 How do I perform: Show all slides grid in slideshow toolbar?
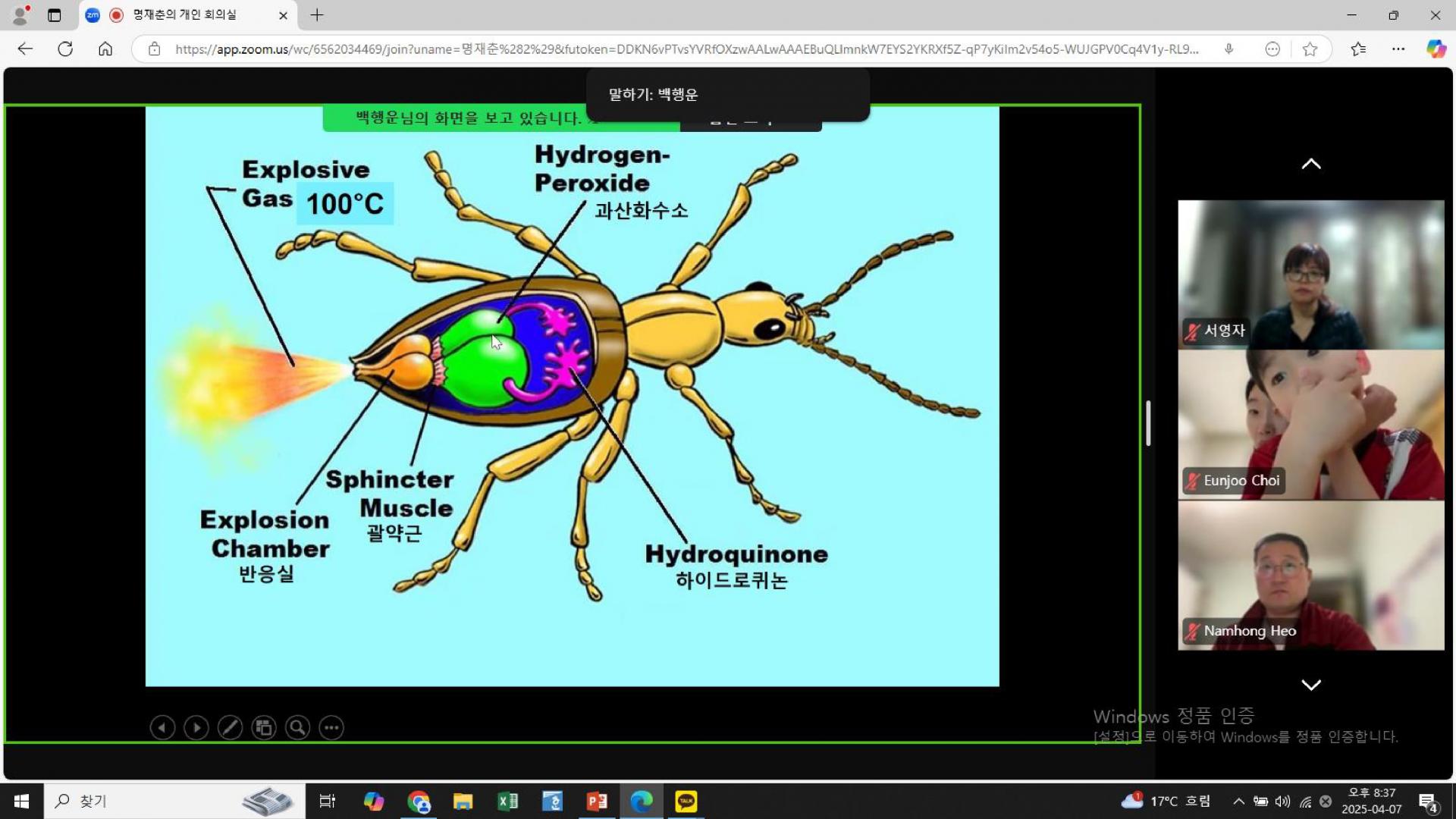click(264, 728)
